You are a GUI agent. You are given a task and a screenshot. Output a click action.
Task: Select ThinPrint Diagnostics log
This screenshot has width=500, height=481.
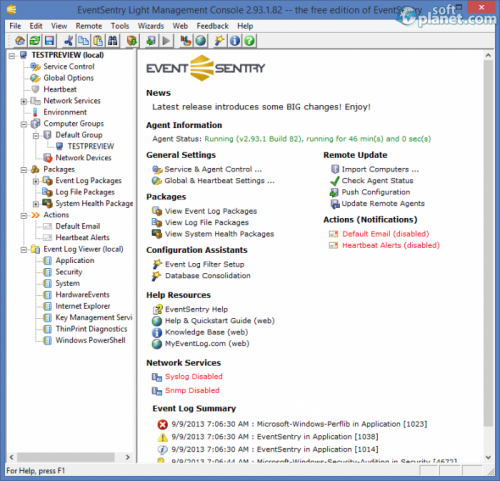[x=91, y=329]
